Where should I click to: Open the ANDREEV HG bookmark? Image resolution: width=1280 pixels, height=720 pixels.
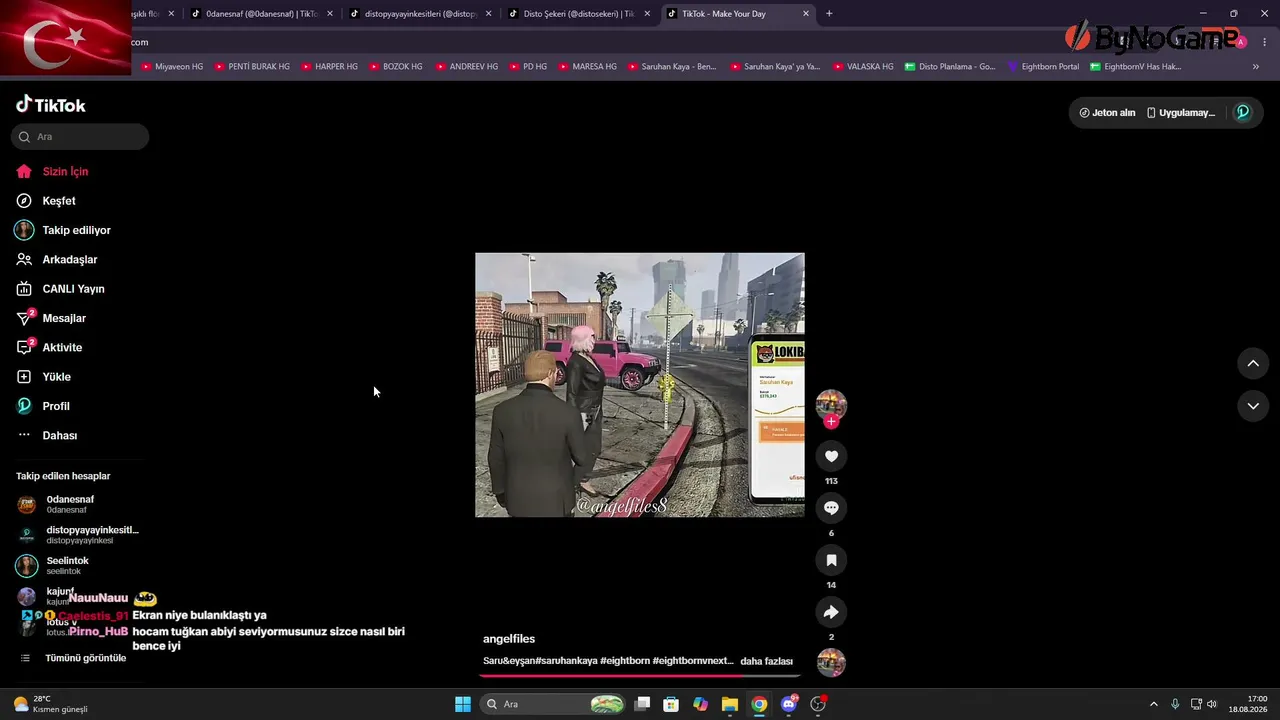pyautogui.click(x=465, y=67)
